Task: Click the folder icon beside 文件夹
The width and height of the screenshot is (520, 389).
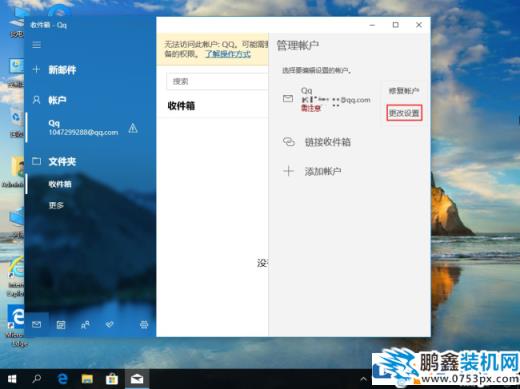Action: [x=36, y=162]
